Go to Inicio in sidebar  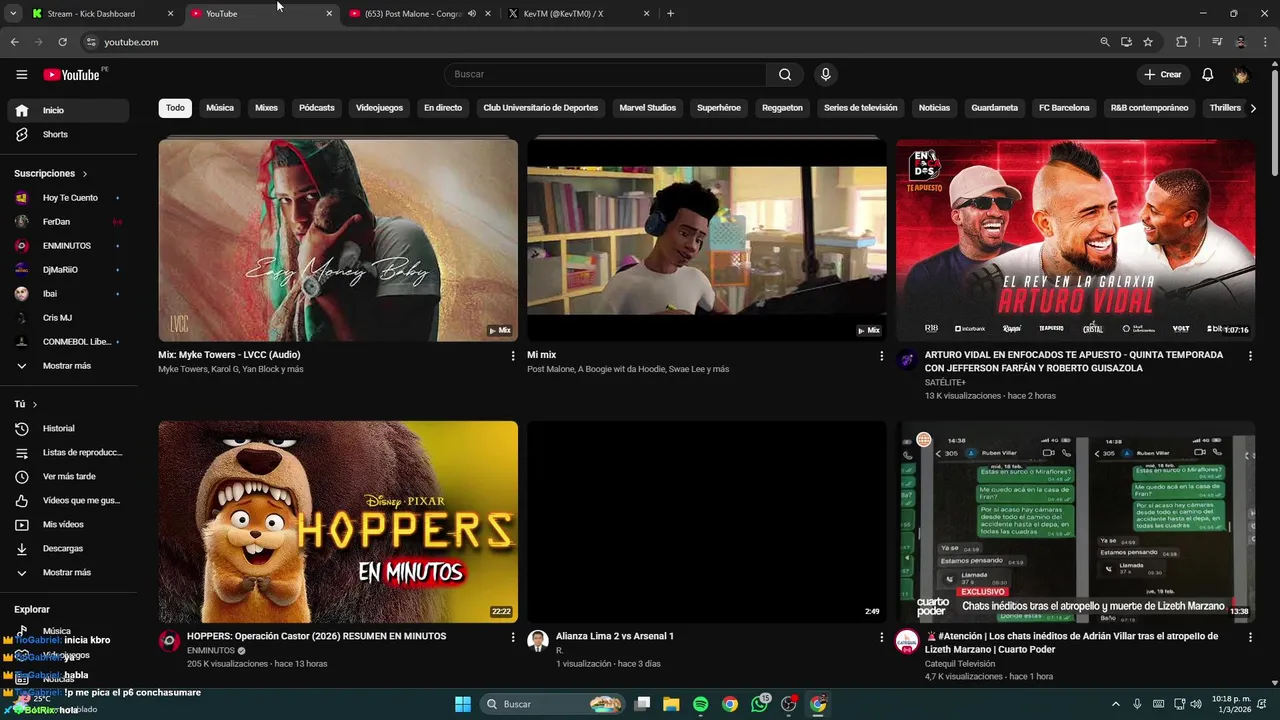click(x=68, y=110)
